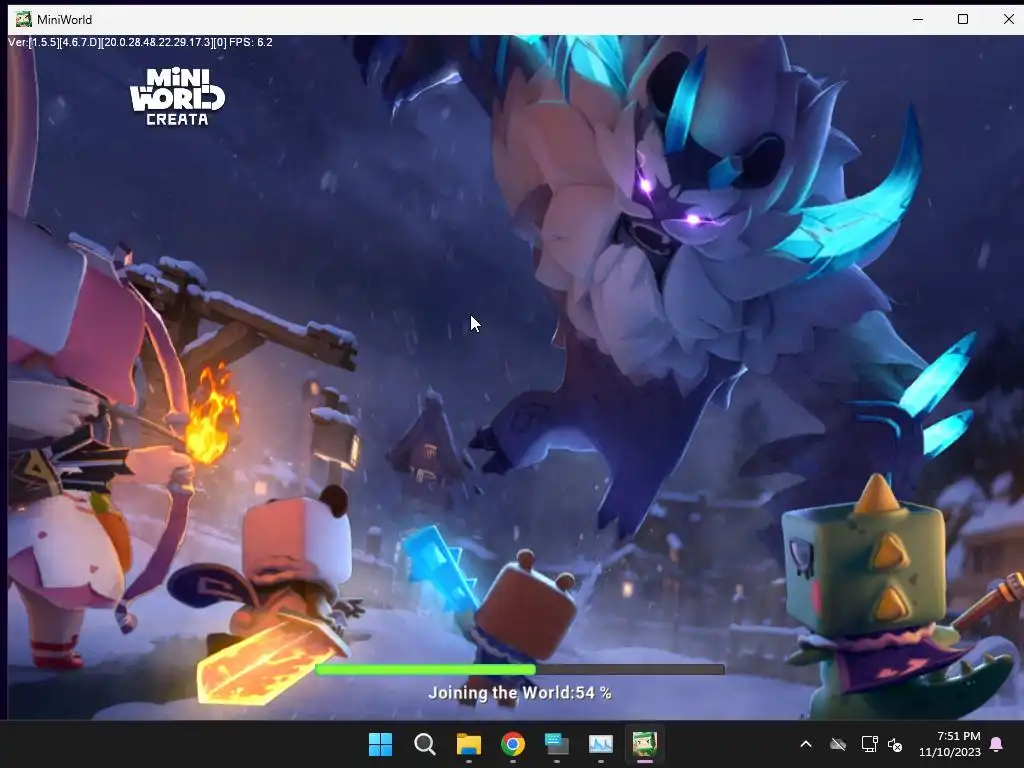
Task: Click the green loading progress bar
Action: pyautogui.click(x=520, y=669)
